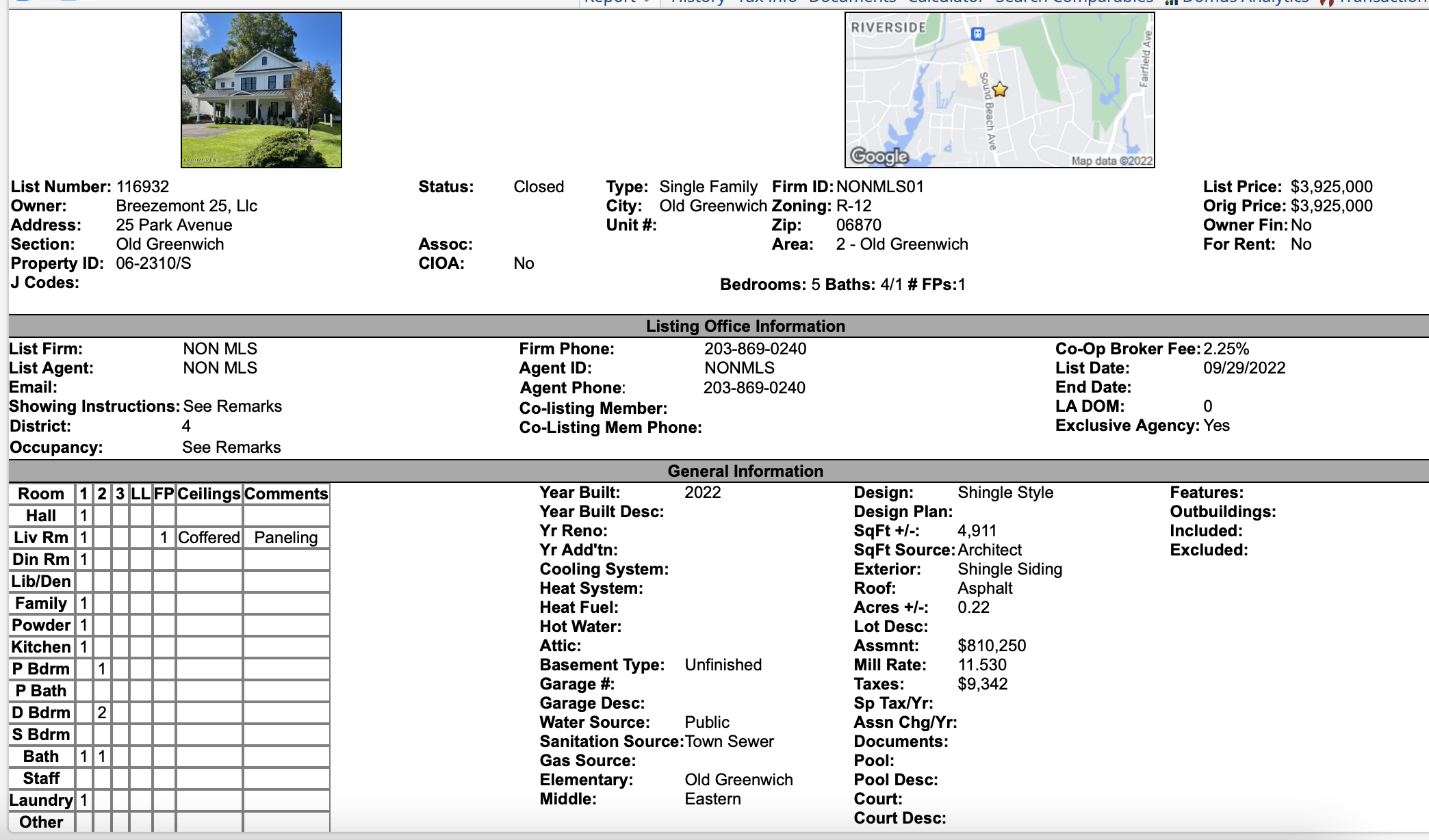This screenshot has width=1429, height=840.
Task: Select the Coffered ceilings cell for Liv Rm
Action: [209, 538]
